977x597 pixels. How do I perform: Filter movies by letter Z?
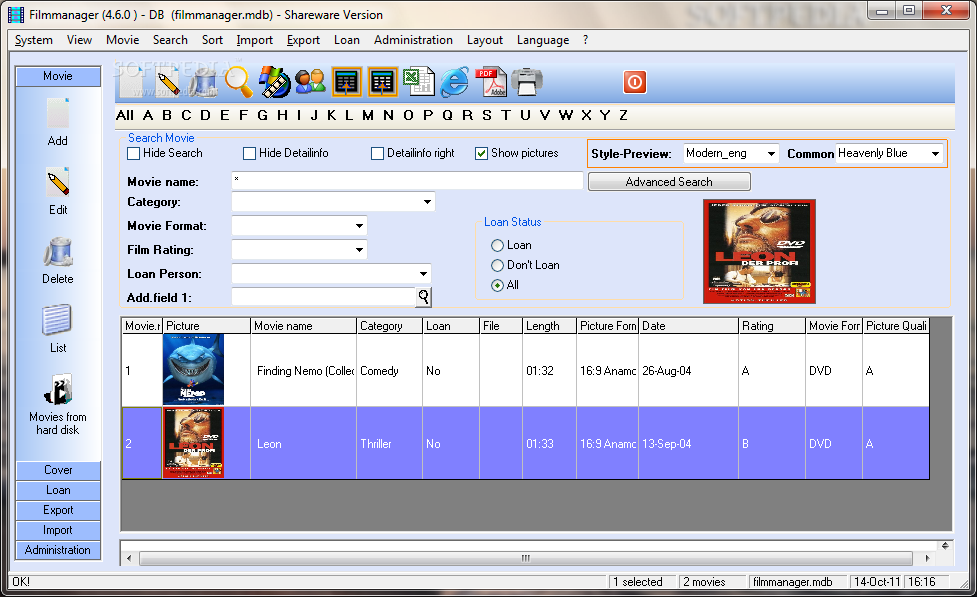tap(623, 115)
